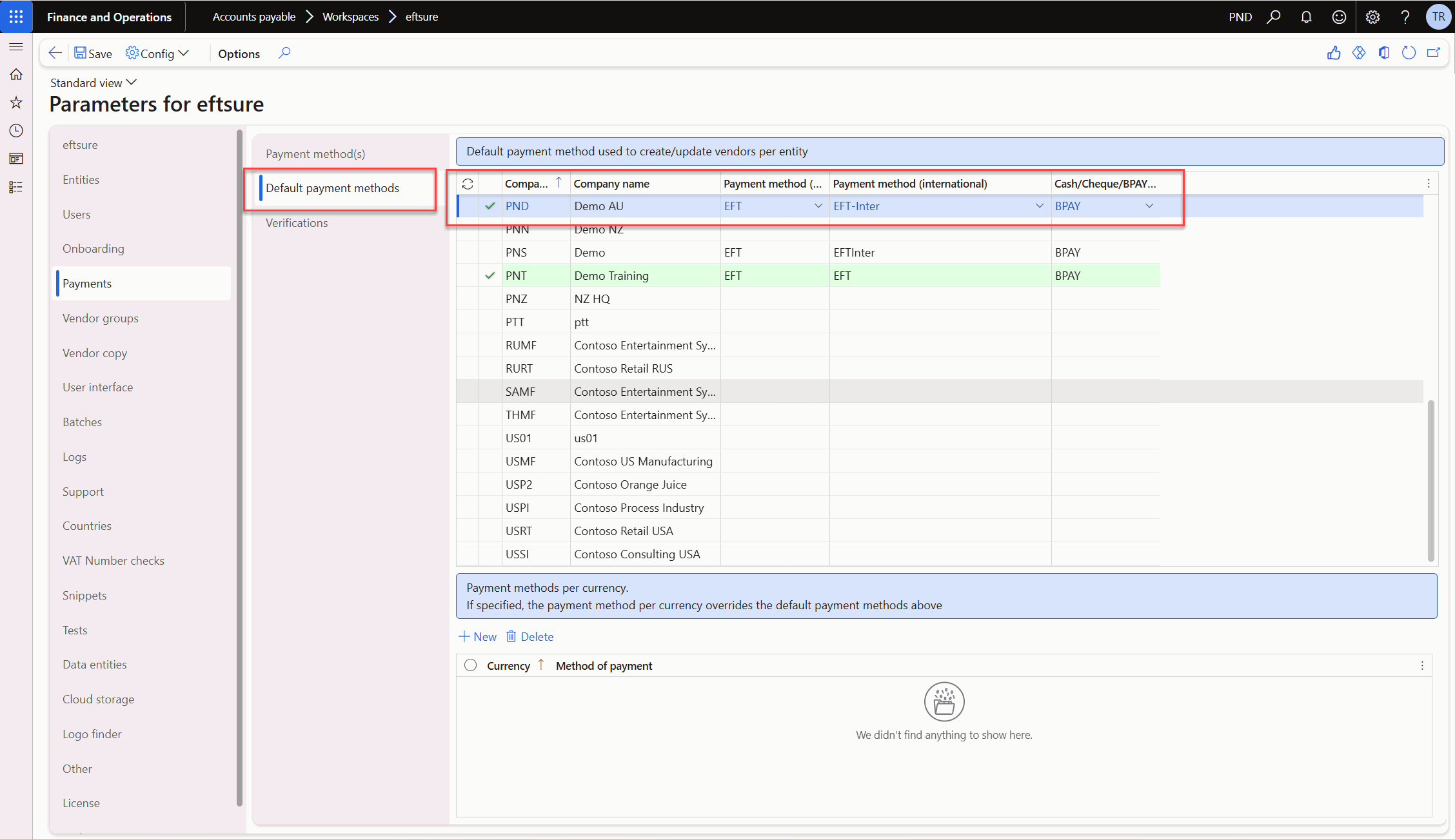The image size is (1455, 840).
Task: Open Recent clock icon in left rail
Action: tap(16, 131)
